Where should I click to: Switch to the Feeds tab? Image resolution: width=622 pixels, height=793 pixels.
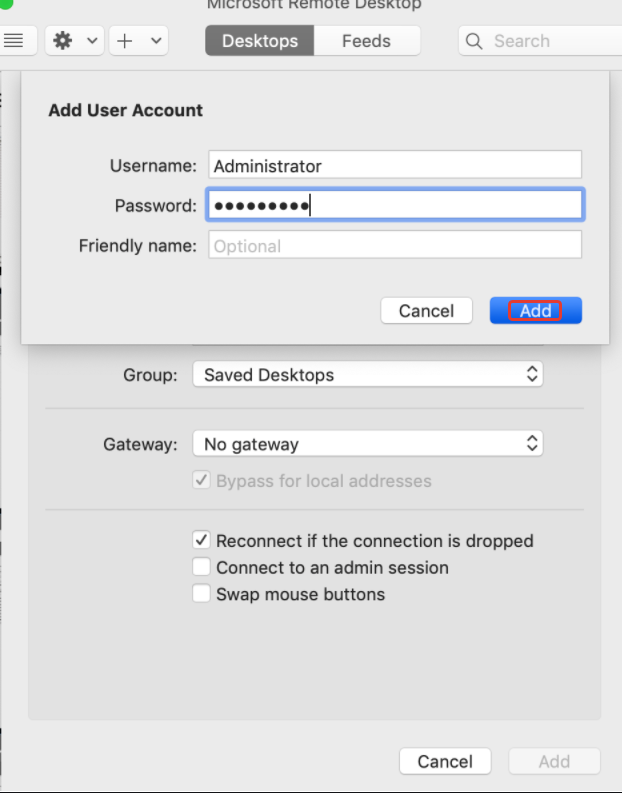366,41
